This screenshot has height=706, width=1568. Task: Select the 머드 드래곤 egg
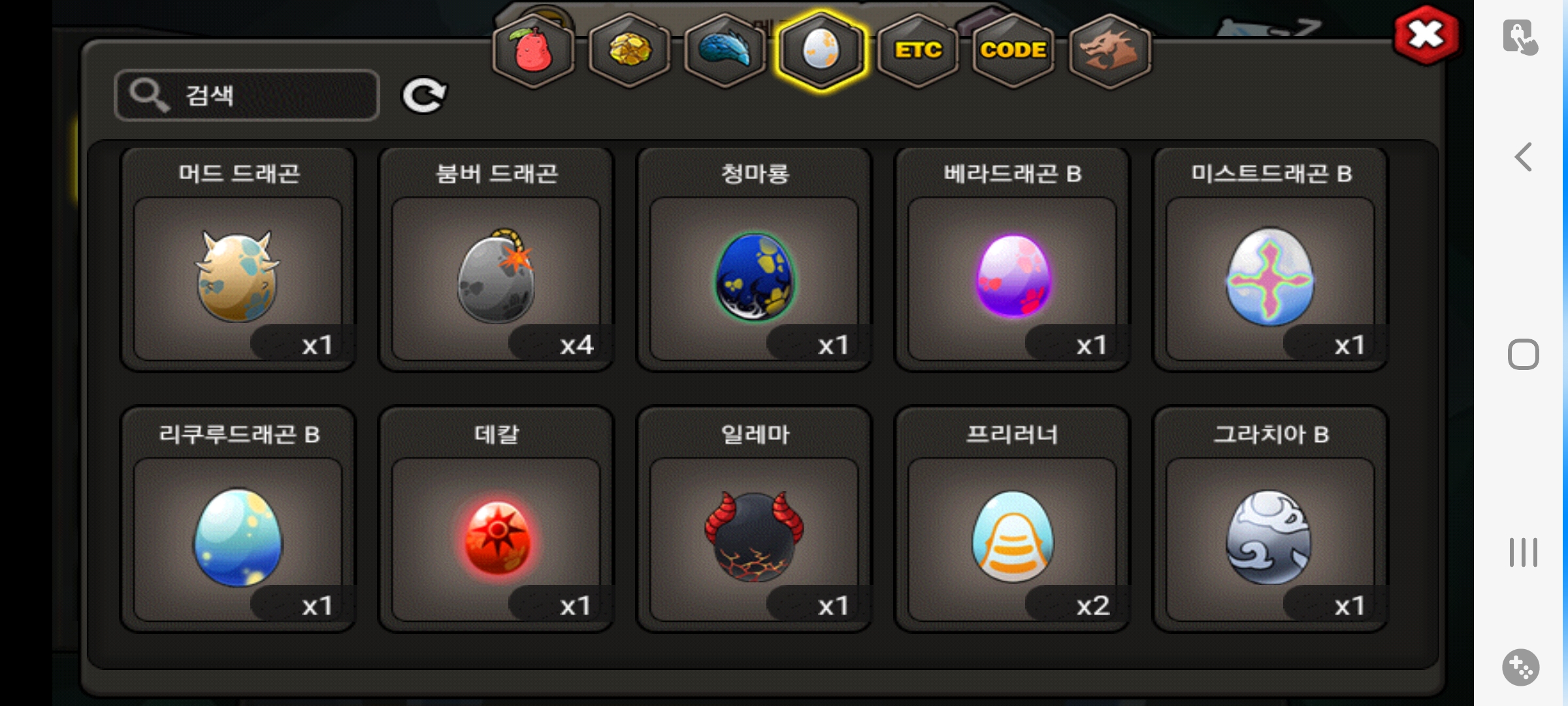pos(238,260)
